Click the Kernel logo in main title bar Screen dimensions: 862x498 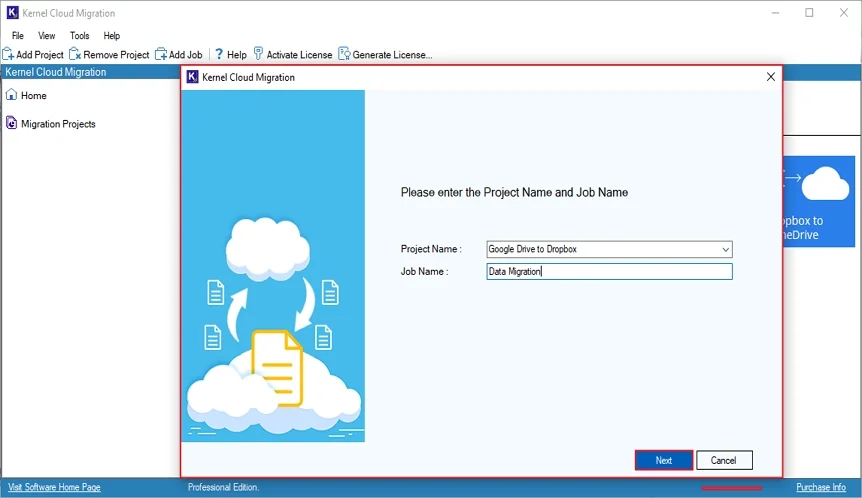(12, 13)
